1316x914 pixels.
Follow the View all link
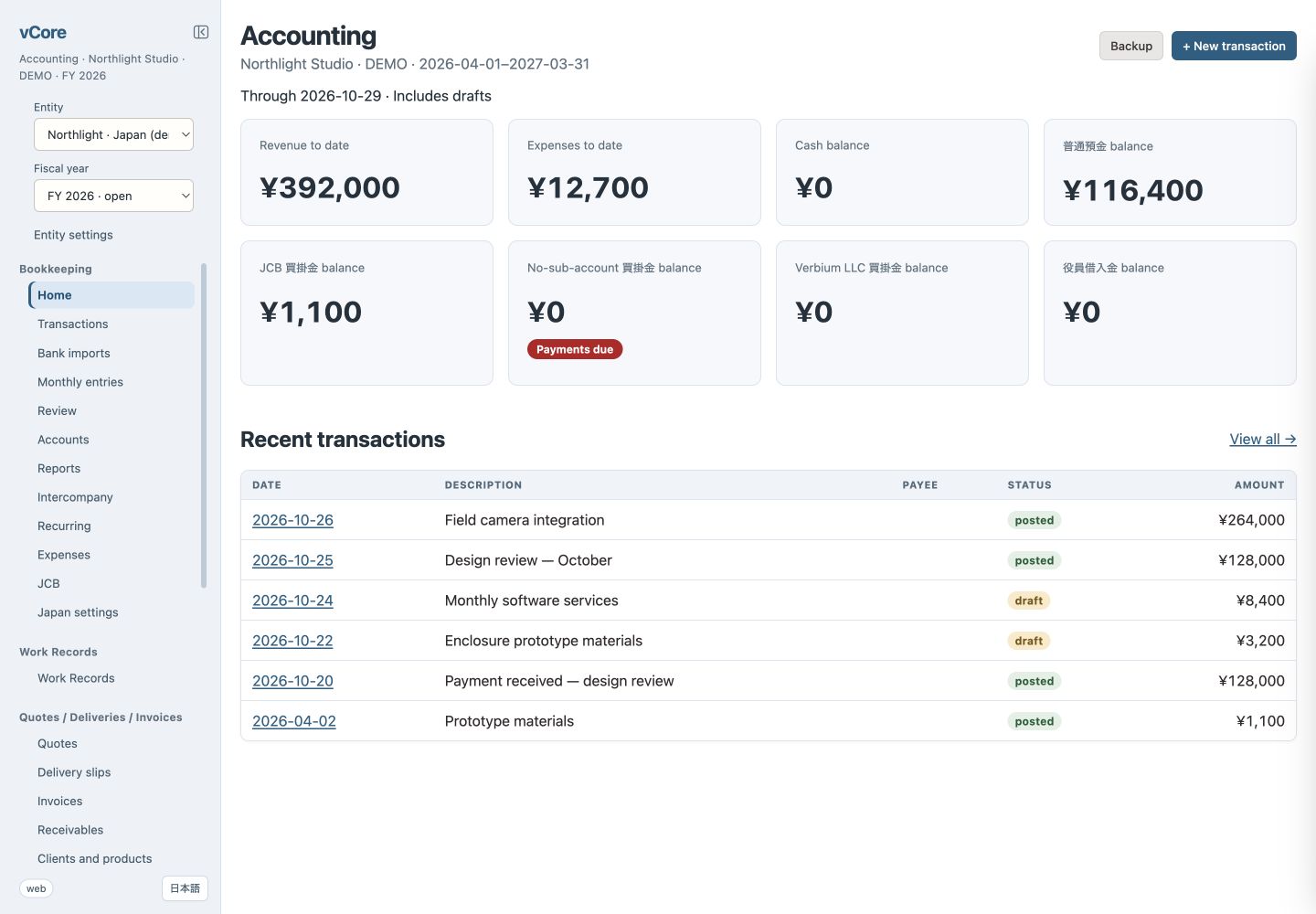[x=1263, y=440]
